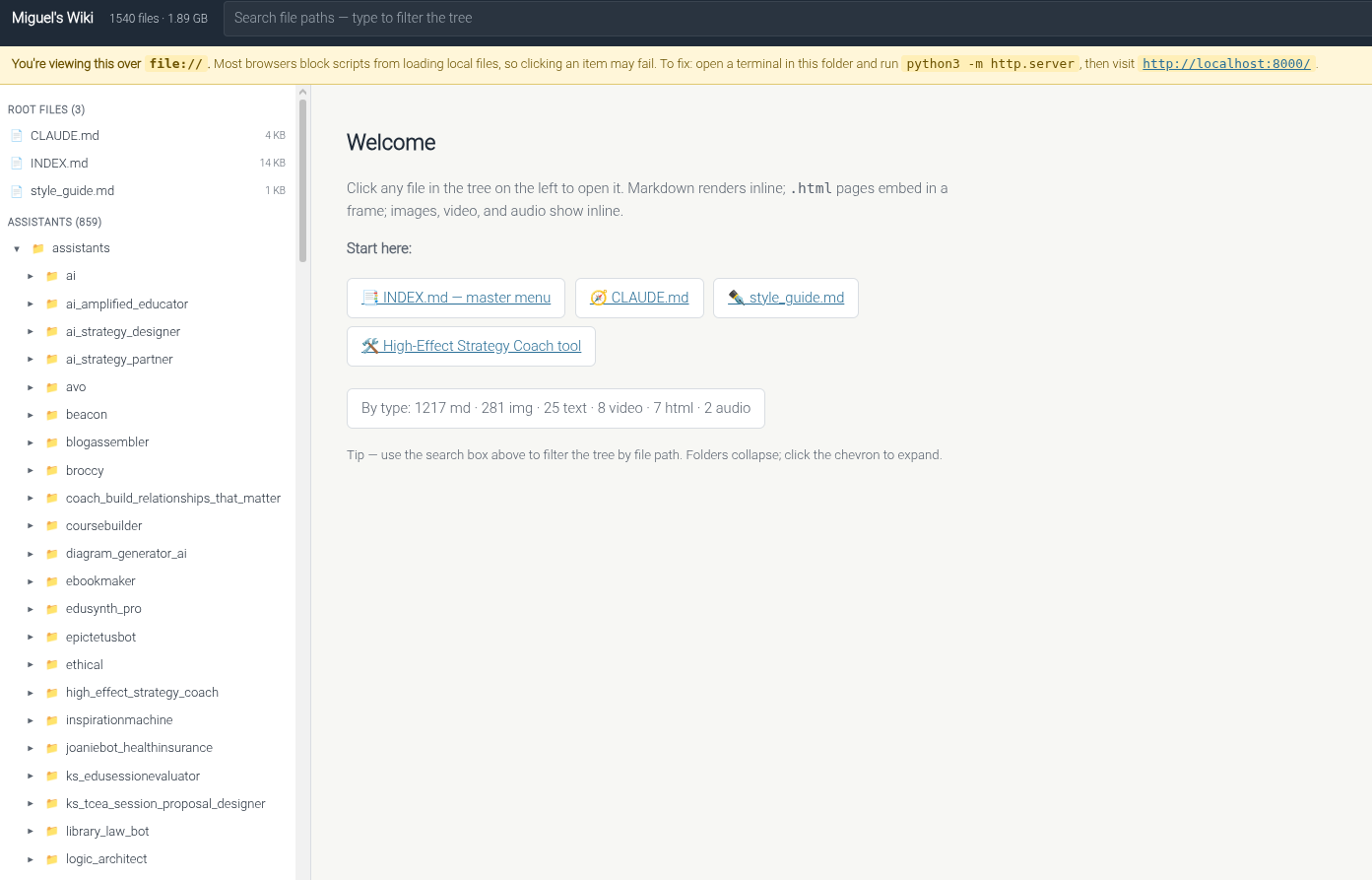Click the sidebar vertical scrollbar thumb
This screenshot has height=880, width=1372.
click(302, 177)
